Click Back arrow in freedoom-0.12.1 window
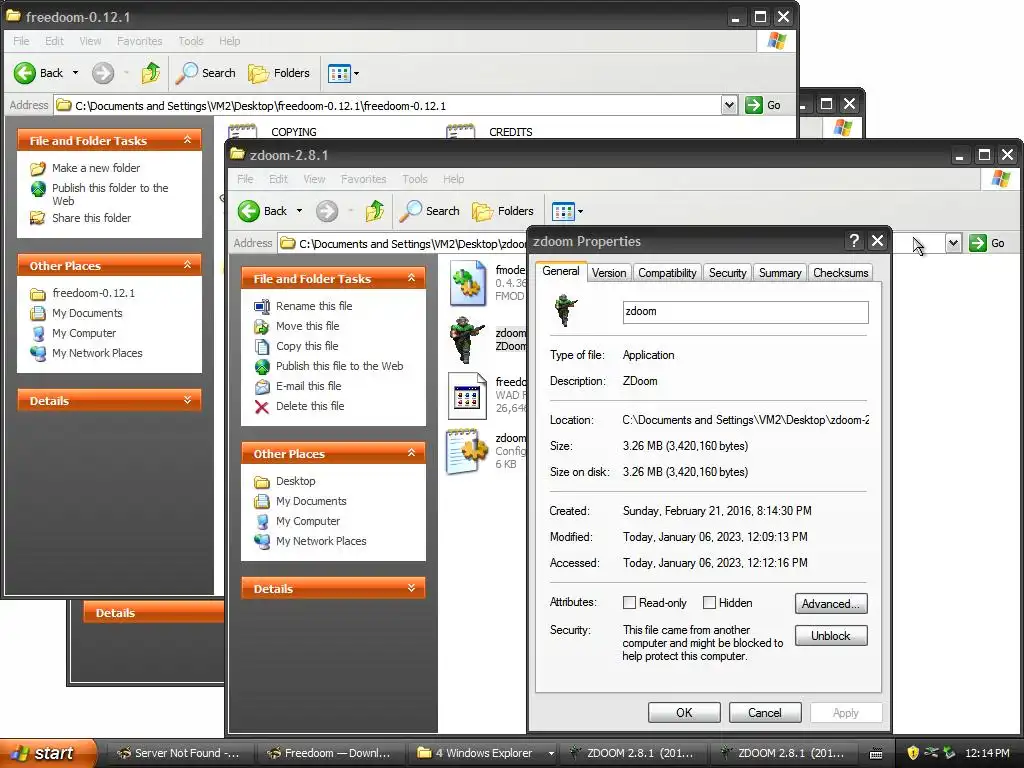 (x=25, y=73)
